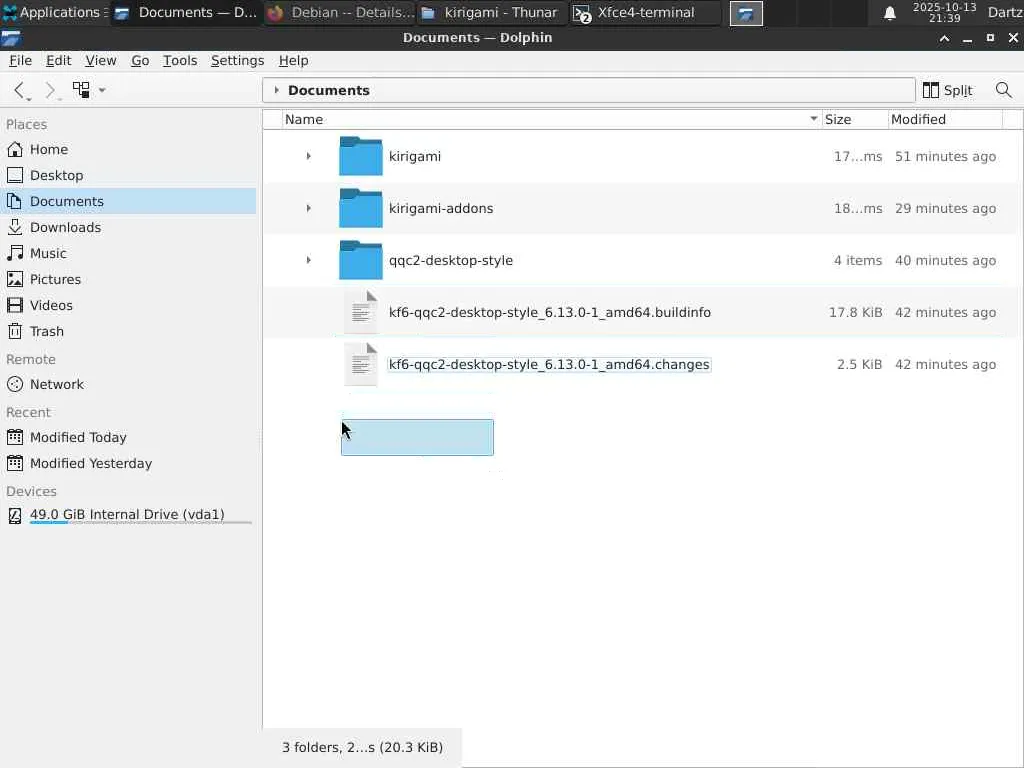The image size is (1024, 768).
Task: Open the Go menu
Action: (140, 61)
